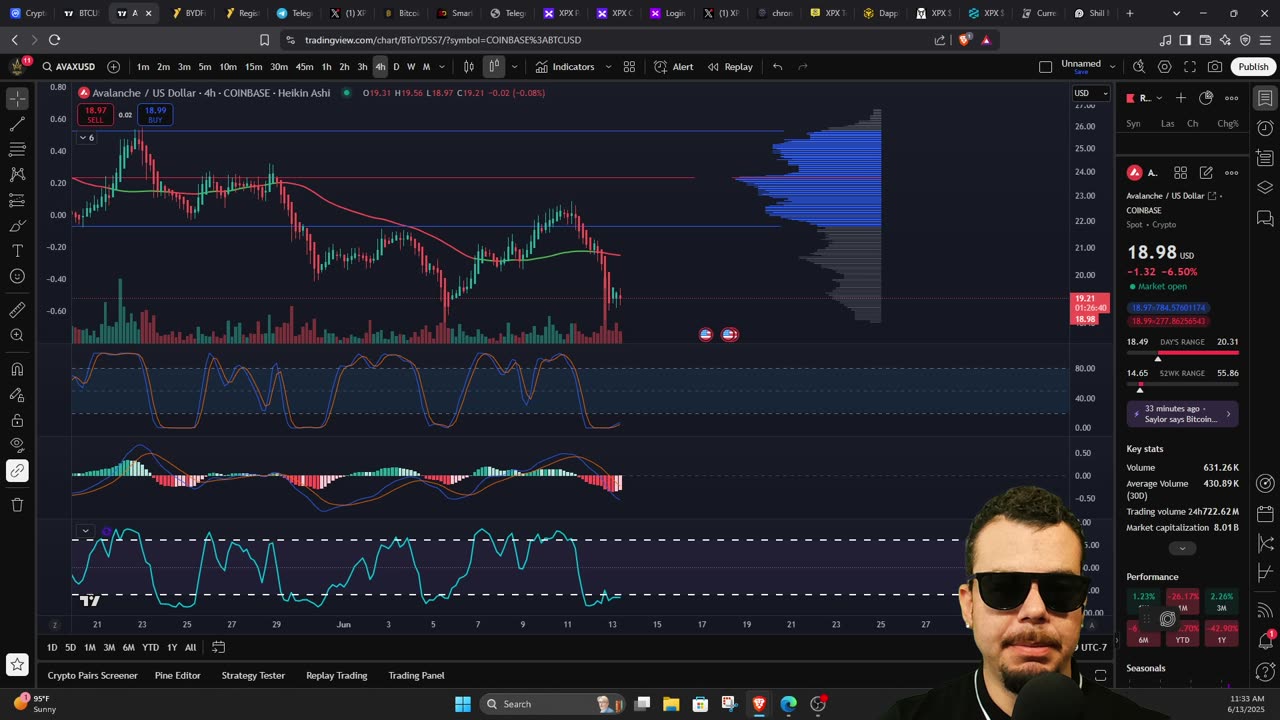Image resolution: width=1280 pixels, height=720 pixels.
Task: Add symbol to watchlist plus icon
Action: tap(1181, 98)
